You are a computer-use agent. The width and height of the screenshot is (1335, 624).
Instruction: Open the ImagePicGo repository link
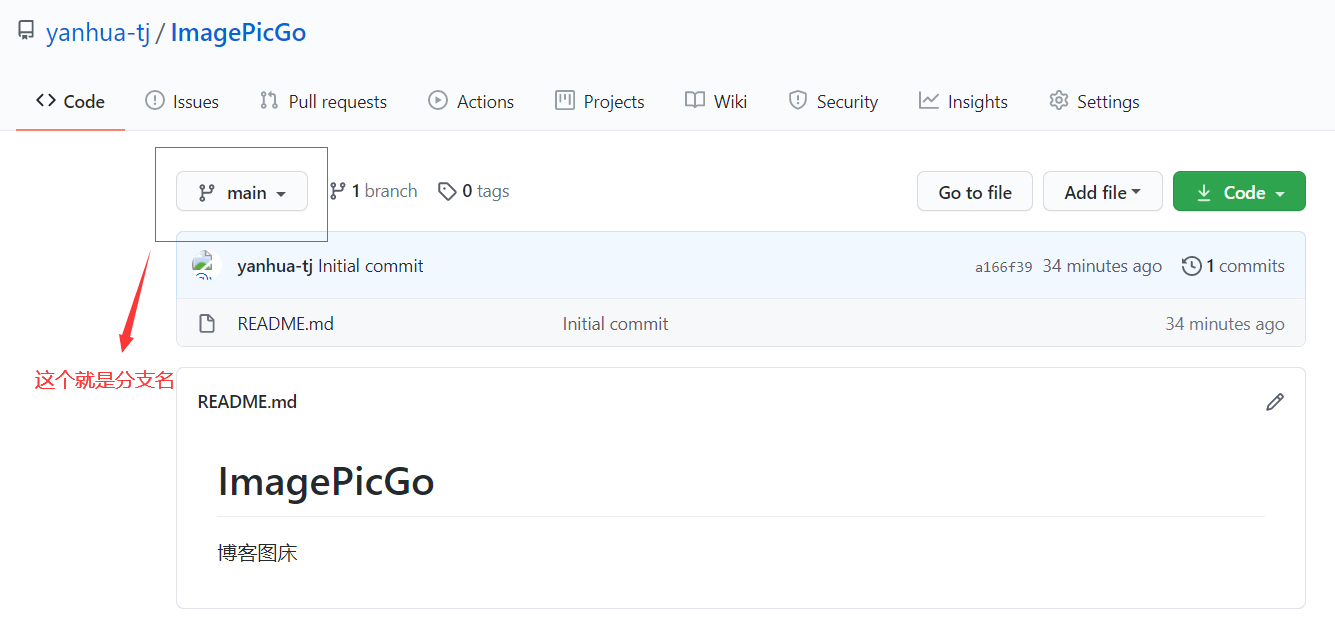pyautogui.click(x=238, y=33)
